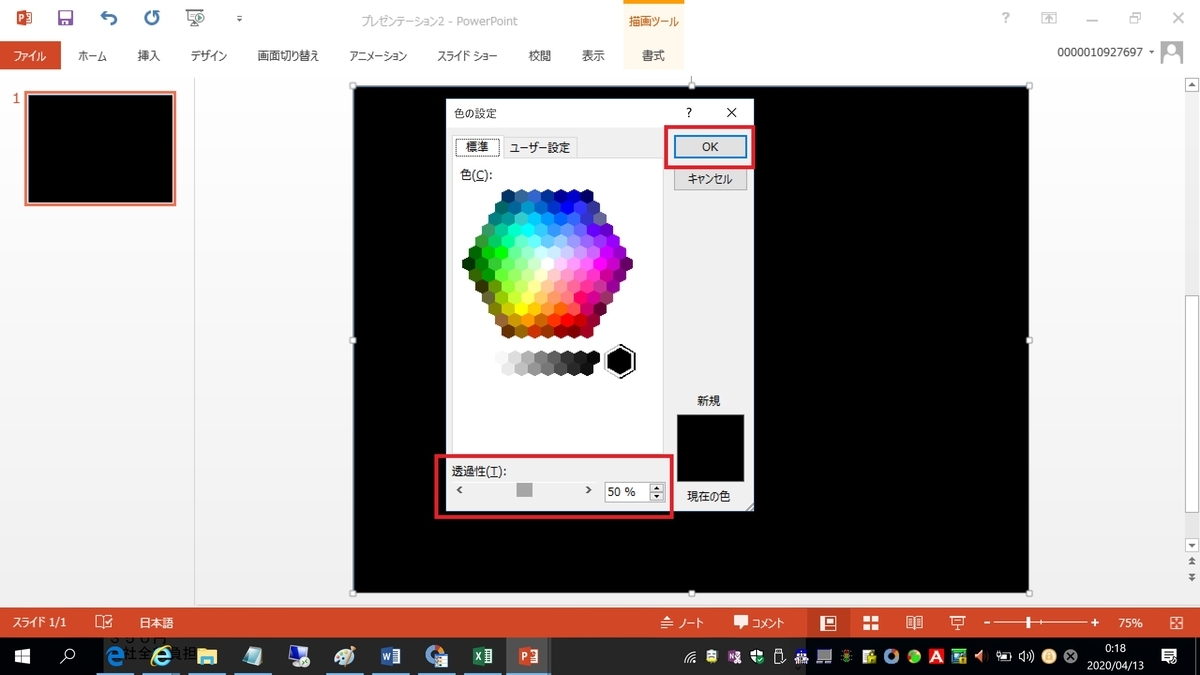
Task: Click the スライド 1/1 status indicator
Action: (40, 622)
